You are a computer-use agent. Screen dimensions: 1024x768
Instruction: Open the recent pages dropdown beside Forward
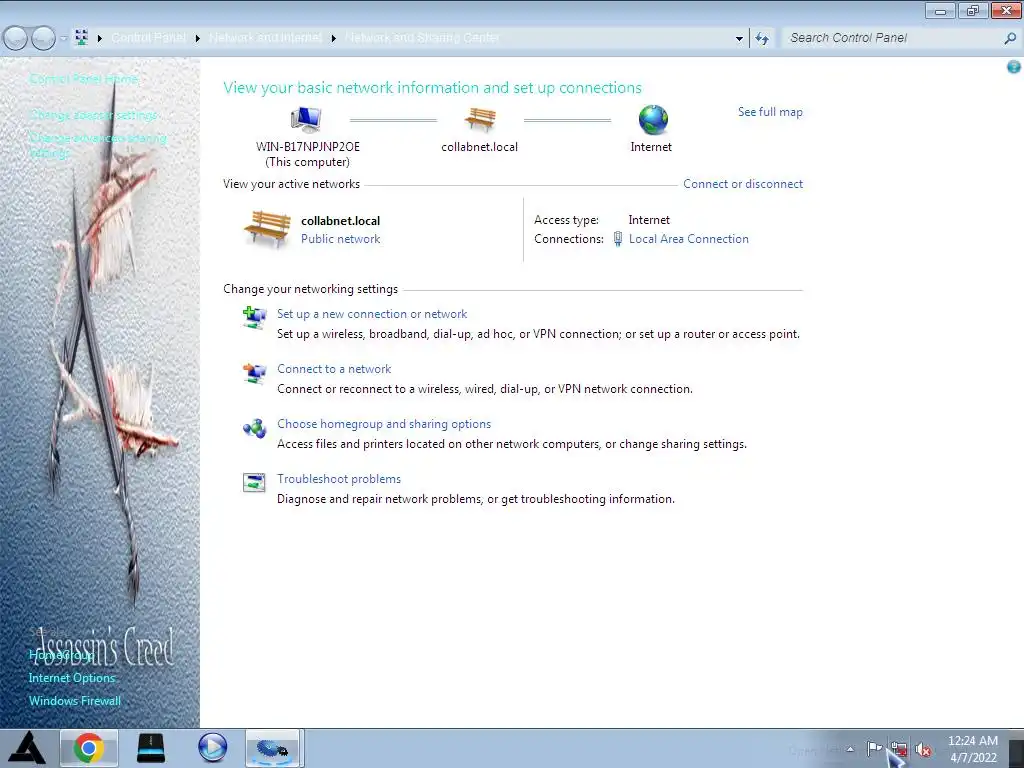63,39
